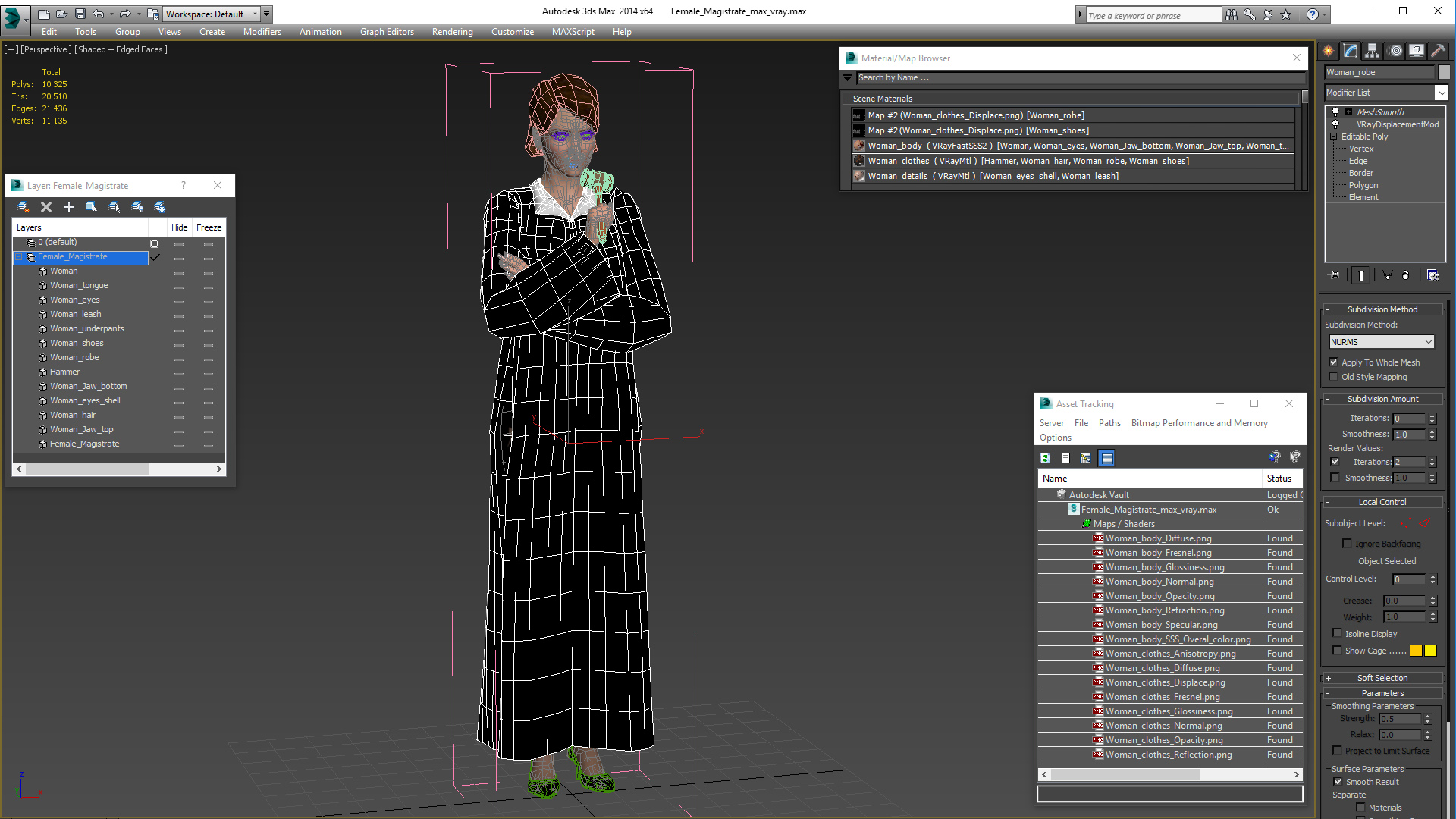This screenshot has height=819, width=1456.
Task: Open the Create command panel tab
Action: (x=1329, y=51)
